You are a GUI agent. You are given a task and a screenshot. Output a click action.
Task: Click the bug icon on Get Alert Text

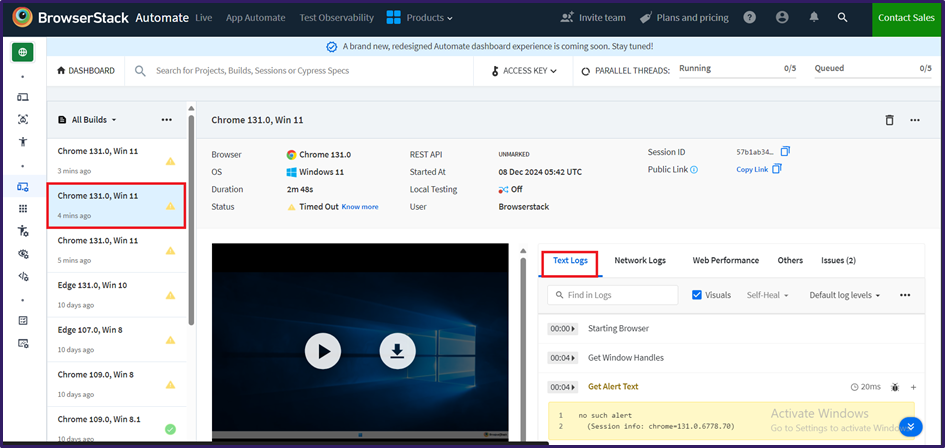click(895, 387)
